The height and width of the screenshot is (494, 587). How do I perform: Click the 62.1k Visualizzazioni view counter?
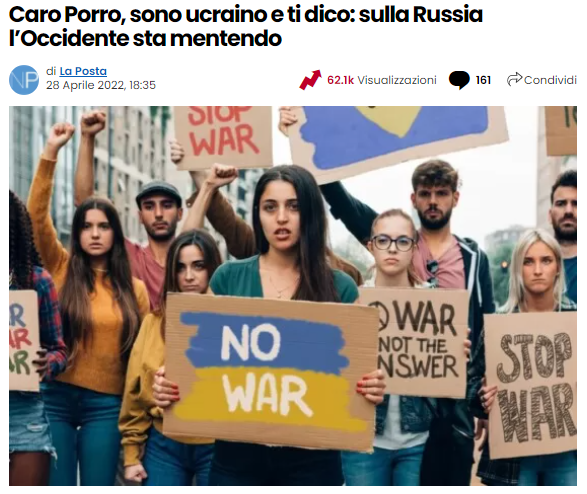coord(382,80)
